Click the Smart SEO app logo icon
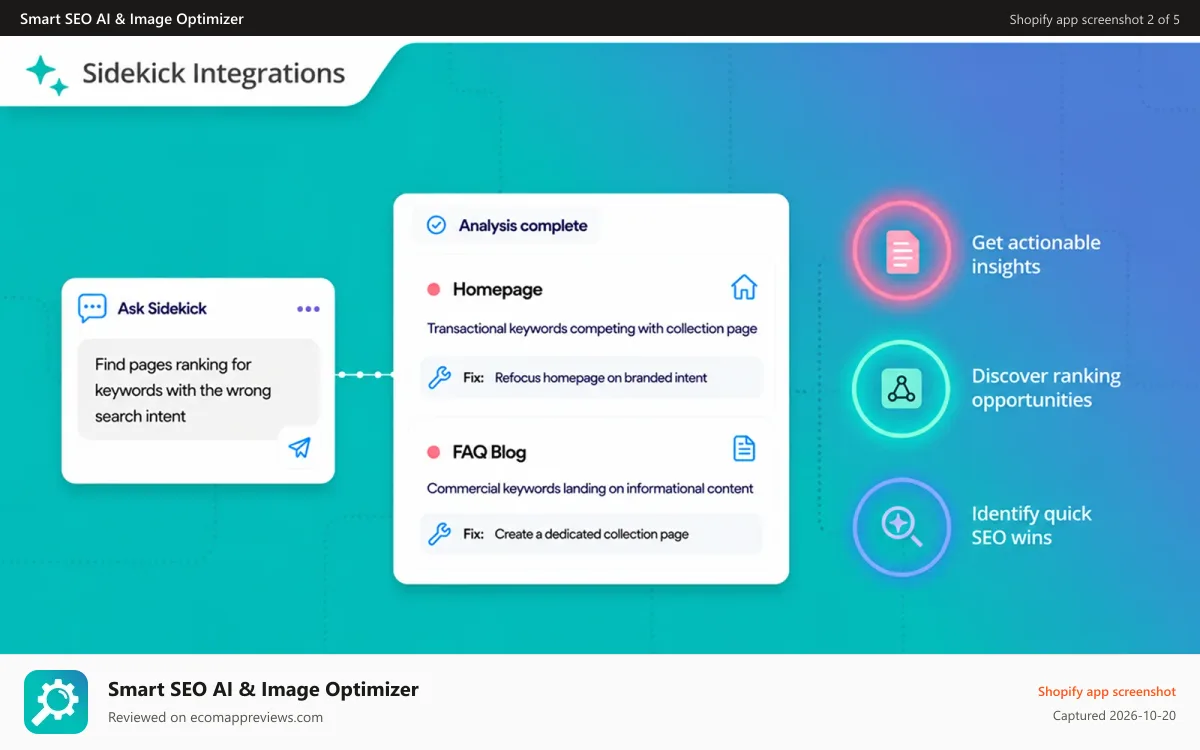Screen dimensions: 1200x750 tap(56, 702)
